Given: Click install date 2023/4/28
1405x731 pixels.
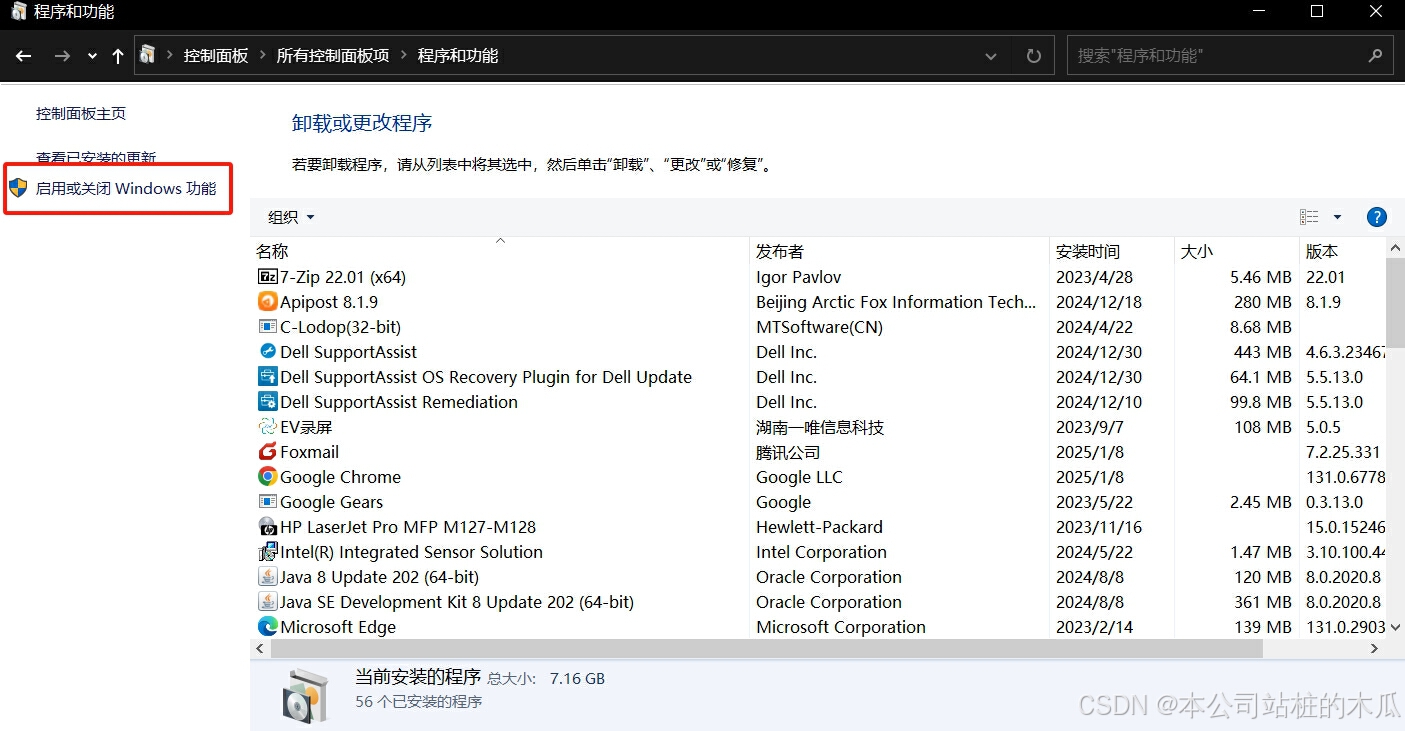Looking at the screenshot, I should pyautogui.click(x=1095, y=277).
